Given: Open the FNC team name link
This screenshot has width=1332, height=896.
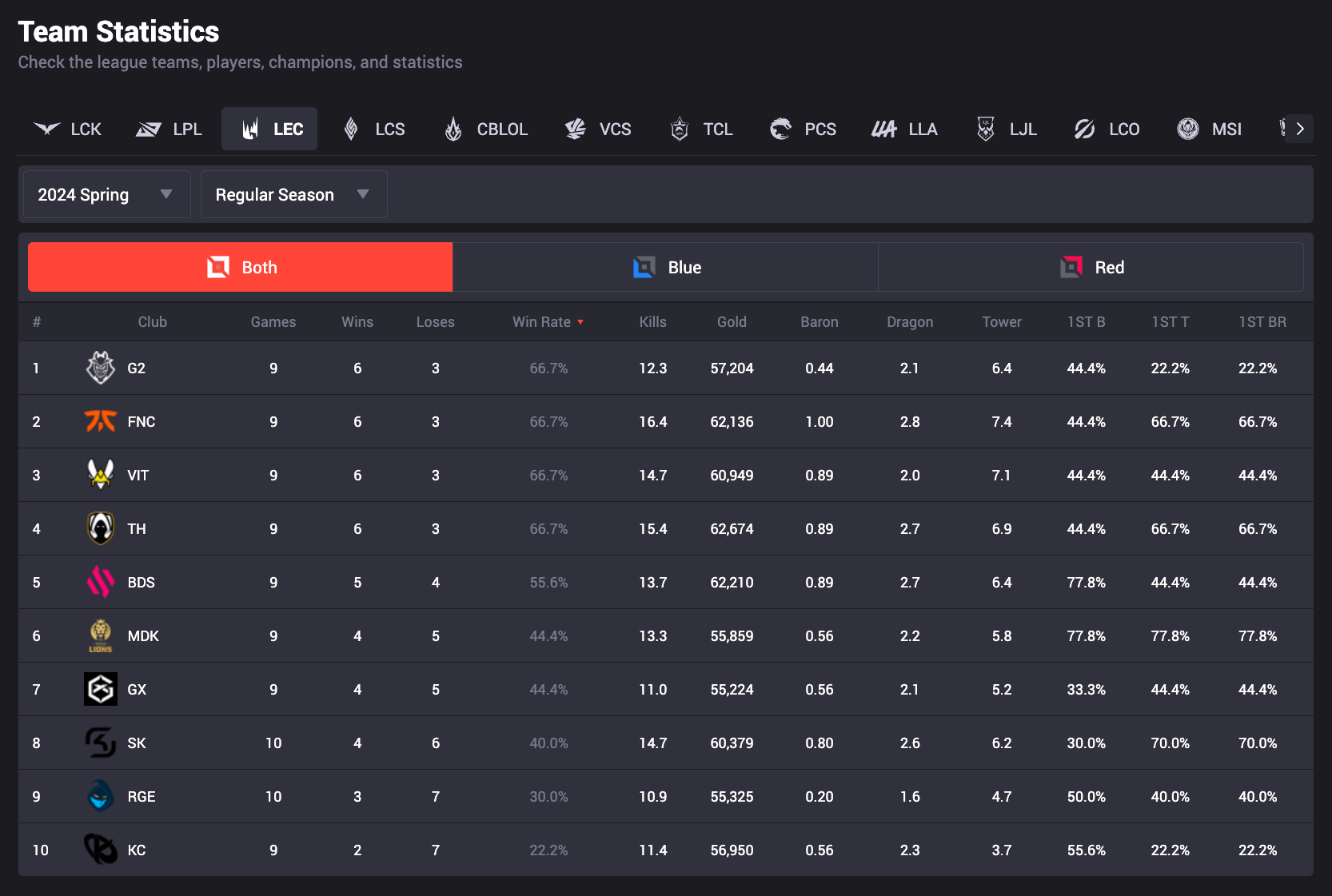Looking at the screenshot, I should click(142, 421).
